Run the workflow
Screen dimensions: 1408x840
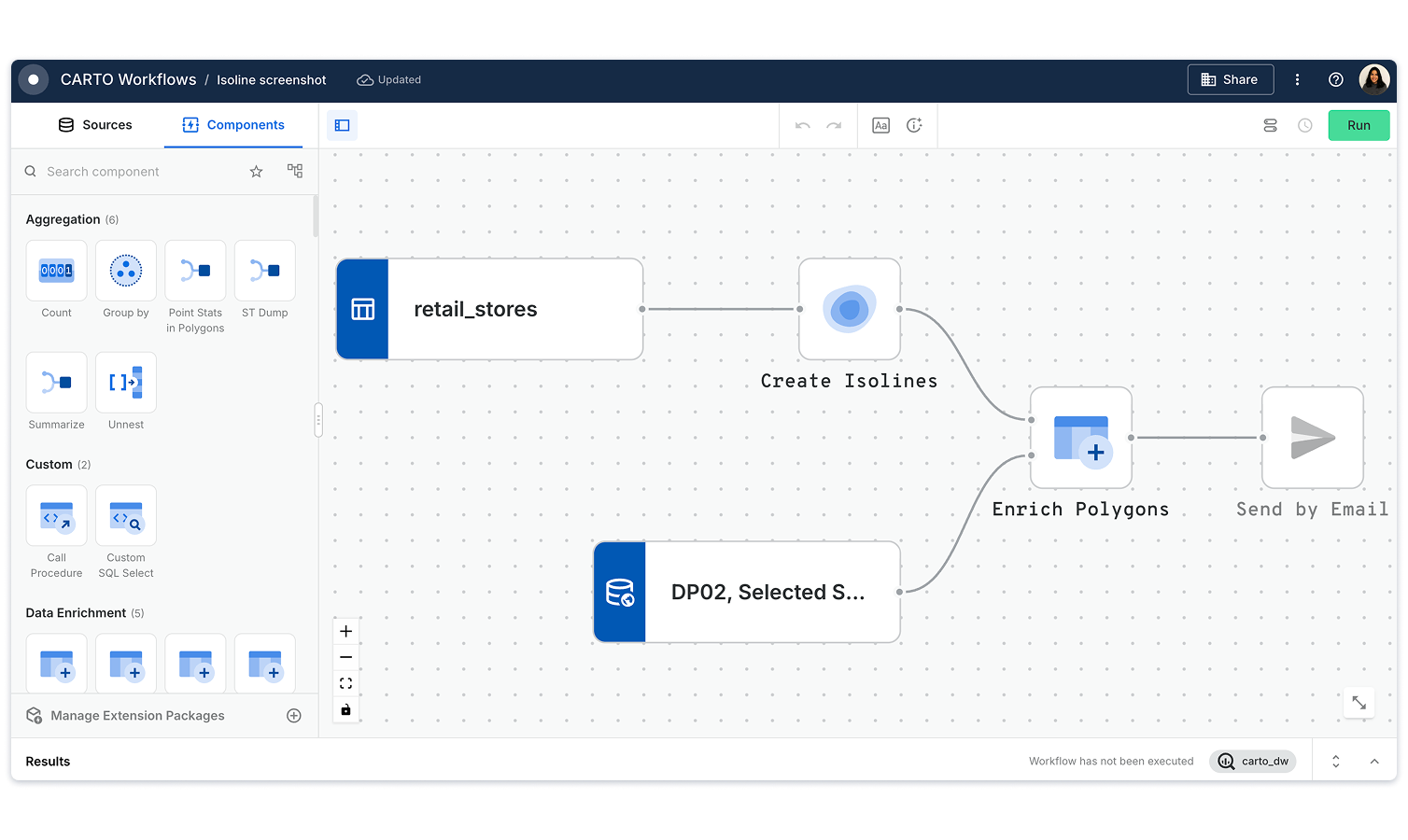coord(1359,124)
